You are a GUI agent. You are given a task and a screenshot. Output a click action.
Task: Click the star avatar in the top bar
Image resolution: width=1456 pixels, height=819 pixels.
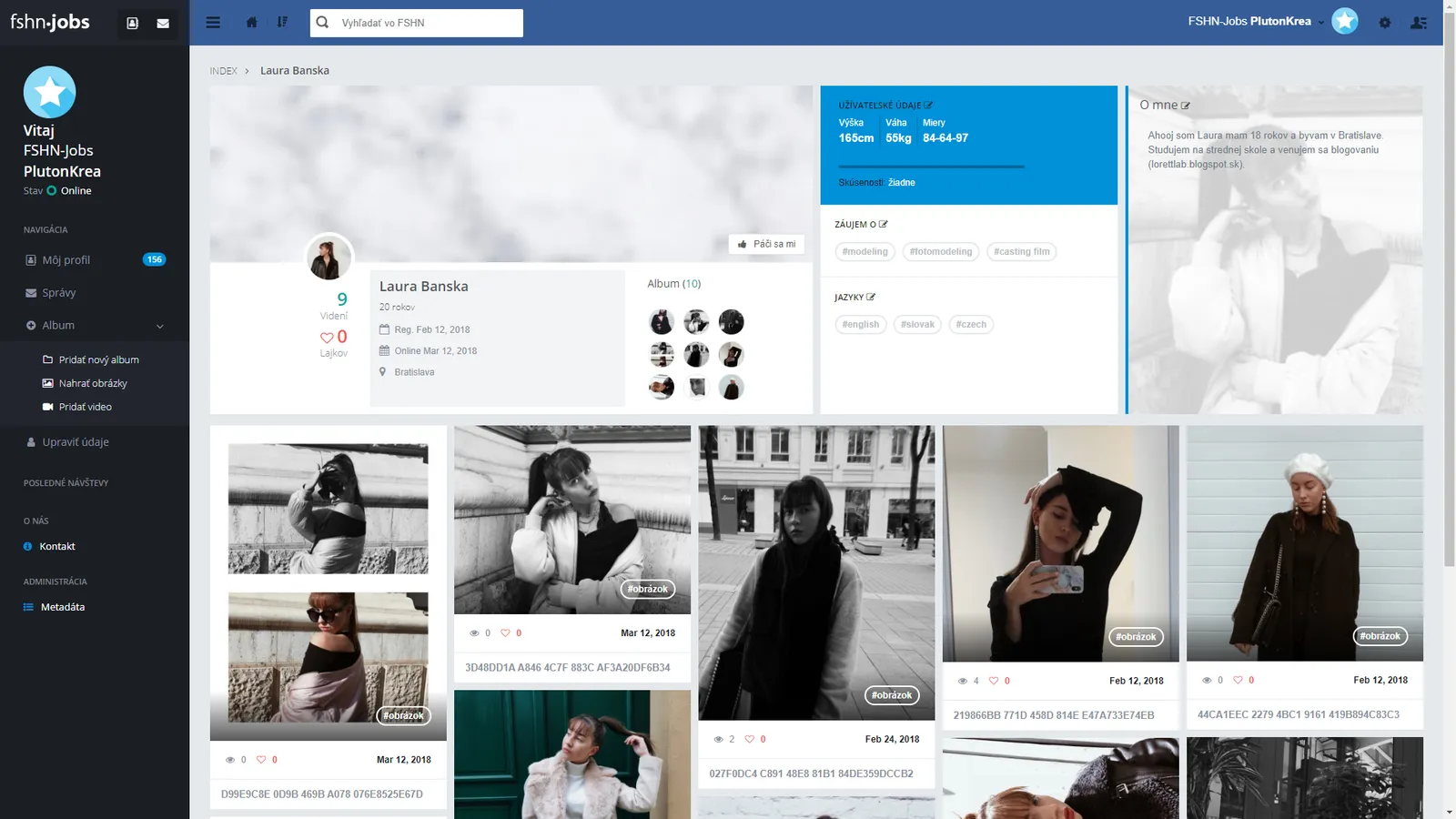[x=1345, y=21]
